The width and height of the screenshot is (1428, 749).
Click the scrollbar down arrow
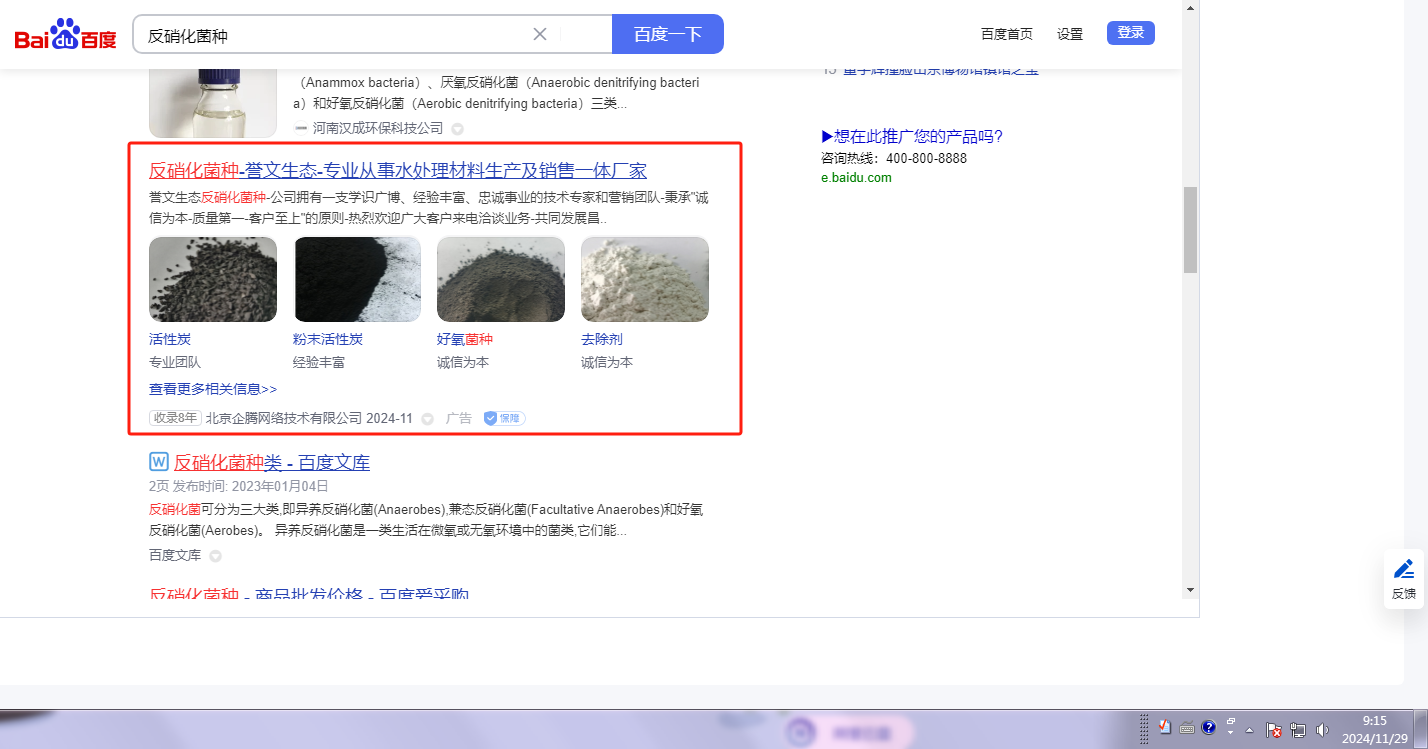tap(1190, 590)
